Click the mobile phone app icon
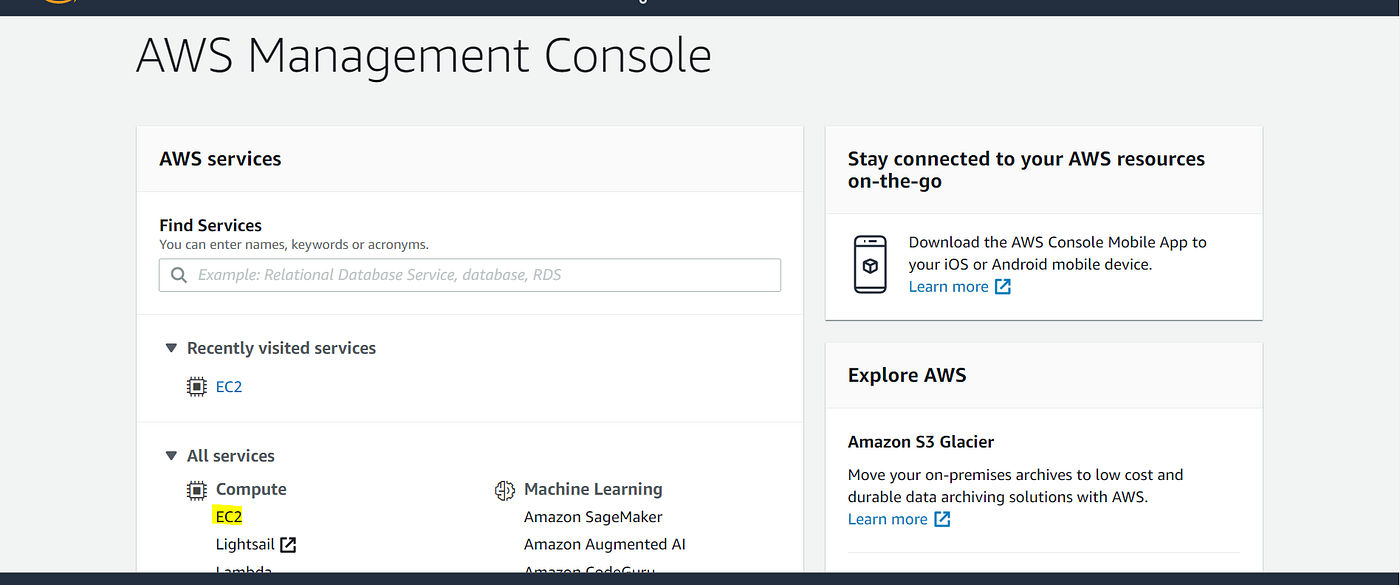 tap(870, 265)
